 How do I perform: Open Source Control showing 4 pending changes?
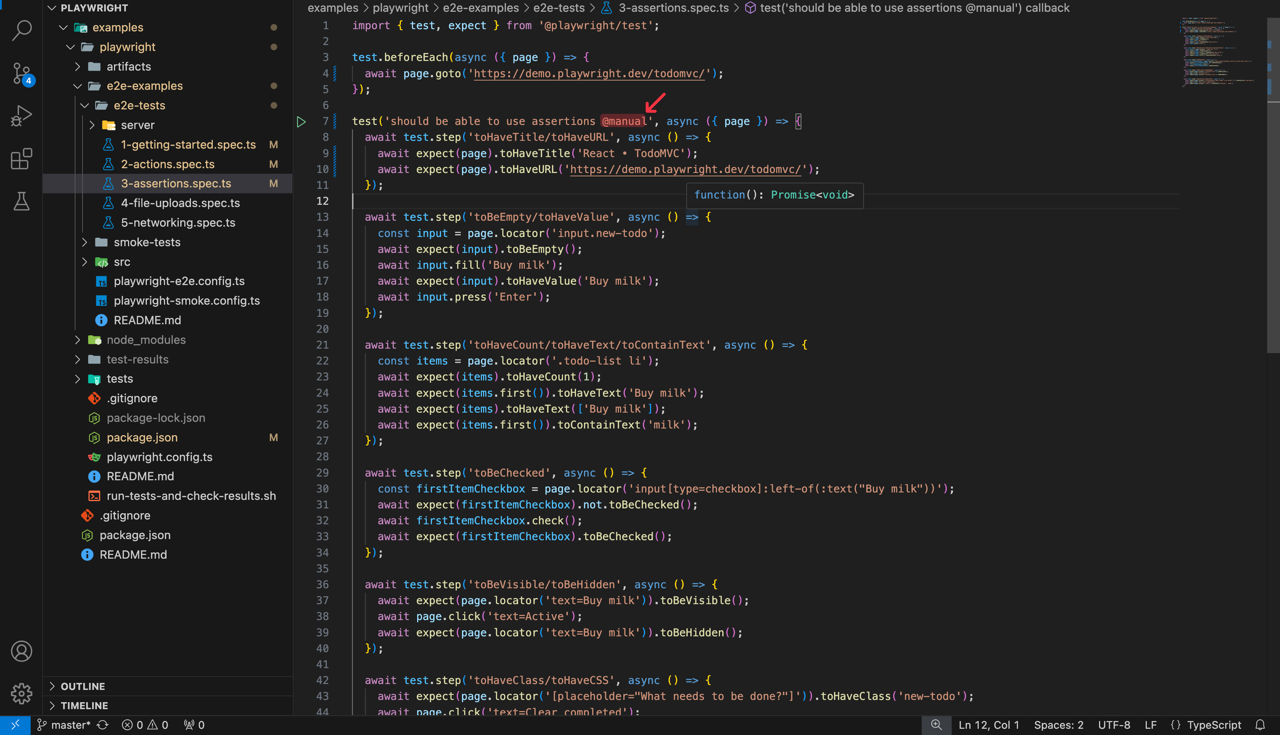(21, 73)
